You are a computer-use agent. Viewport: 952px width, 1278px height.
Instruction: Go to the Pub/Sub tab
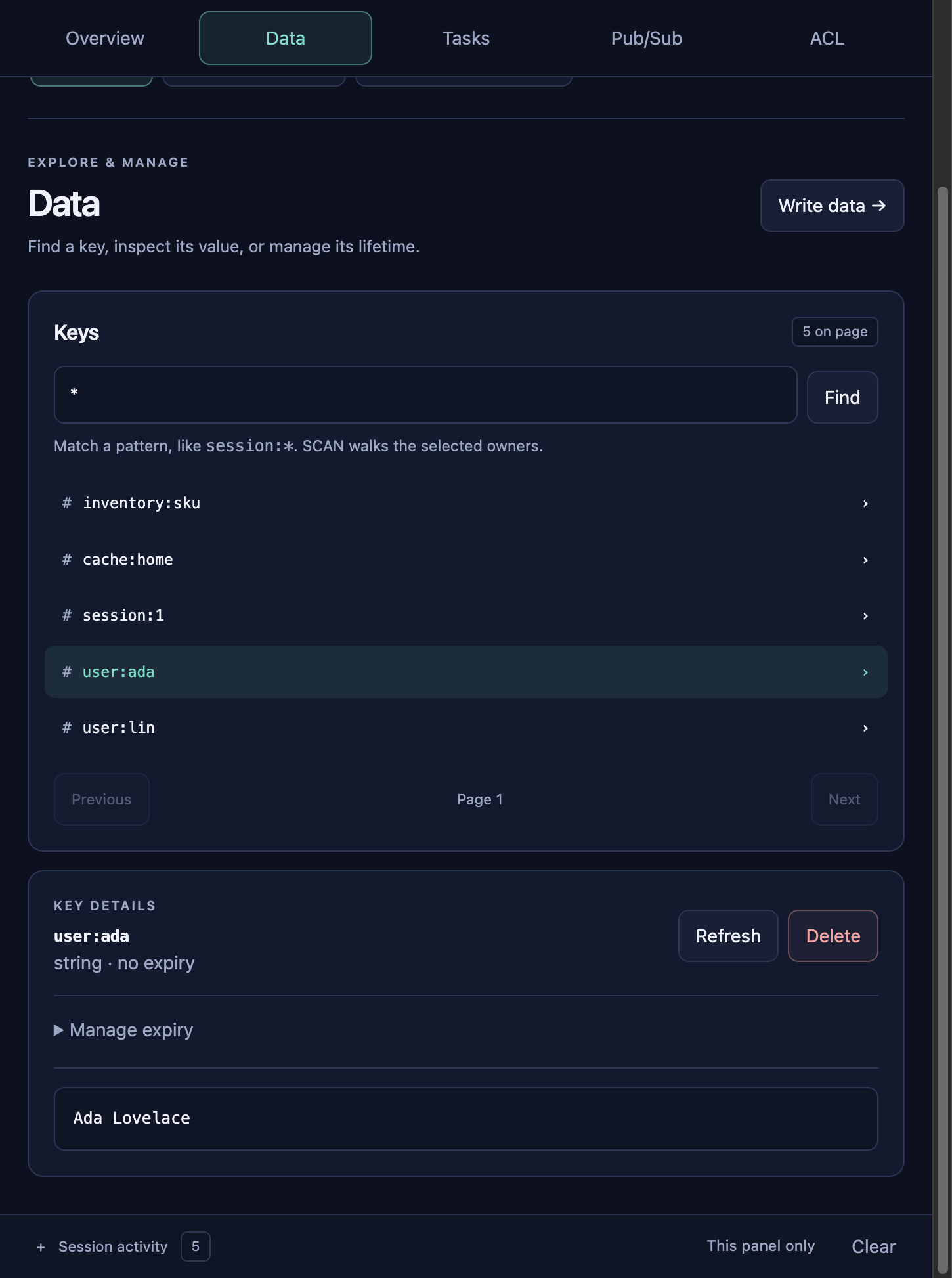(x=647, y=38)
